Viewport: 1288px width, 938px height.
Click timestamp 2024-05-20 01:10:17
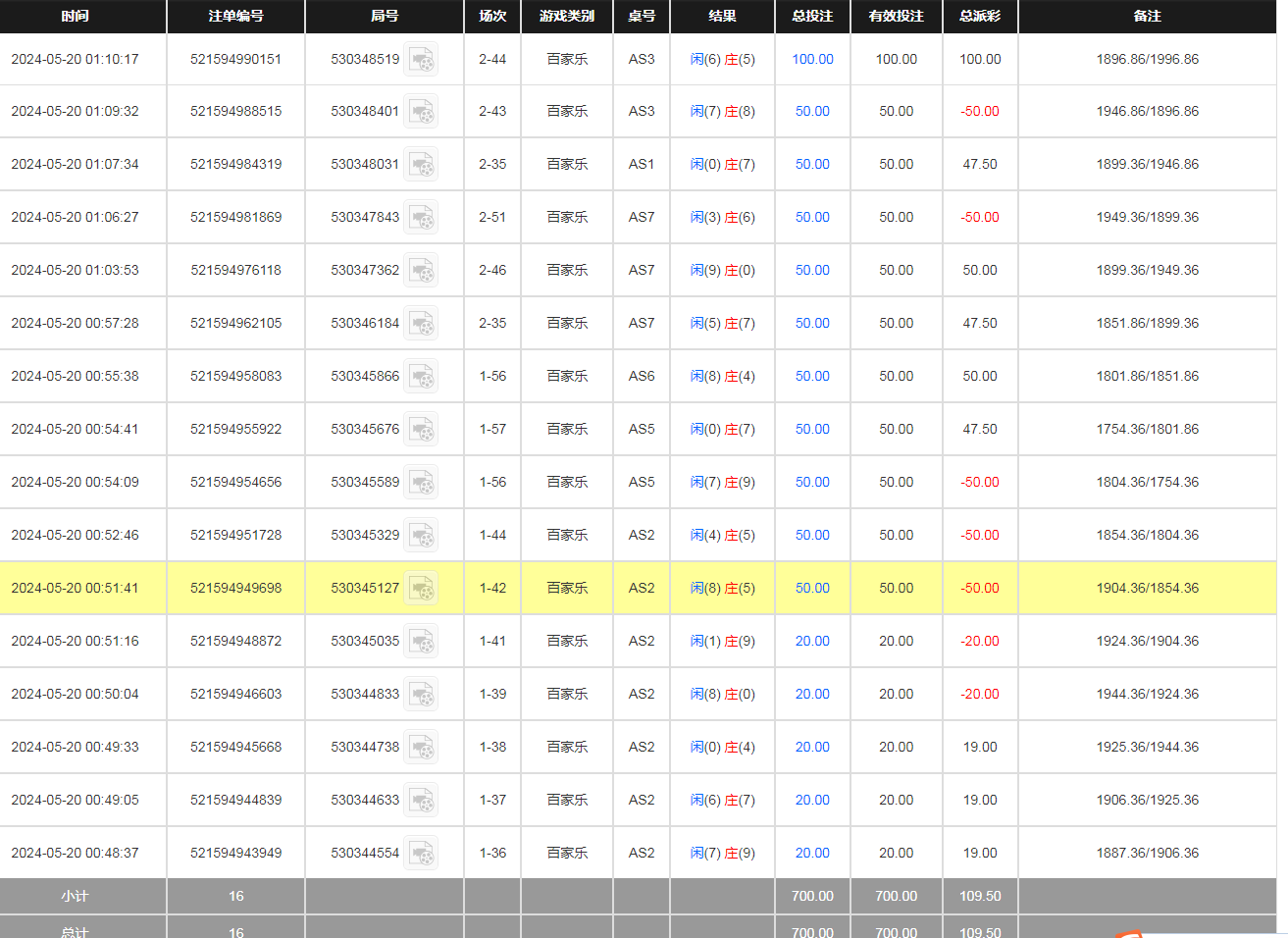click(x=75, y=59)
